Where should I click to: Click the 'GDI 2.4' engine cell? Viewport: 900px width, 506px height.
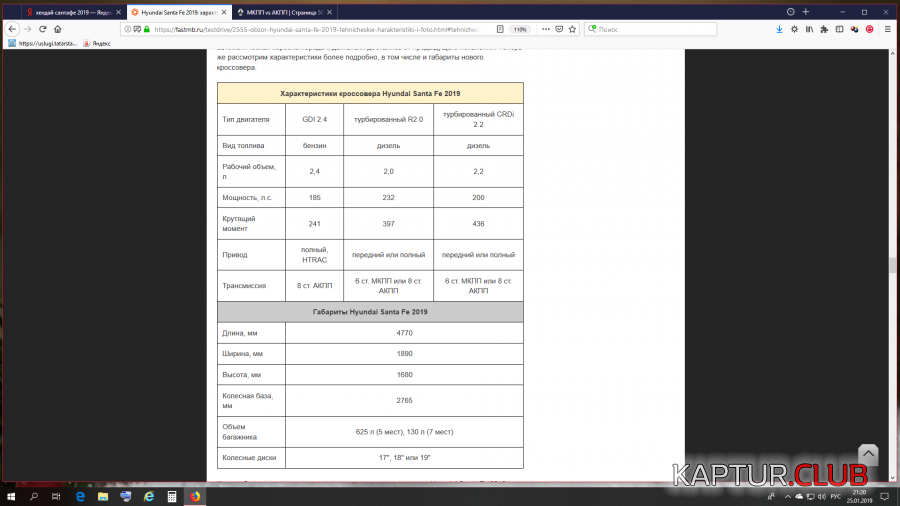pyautogui.click(x=315, y=119)
